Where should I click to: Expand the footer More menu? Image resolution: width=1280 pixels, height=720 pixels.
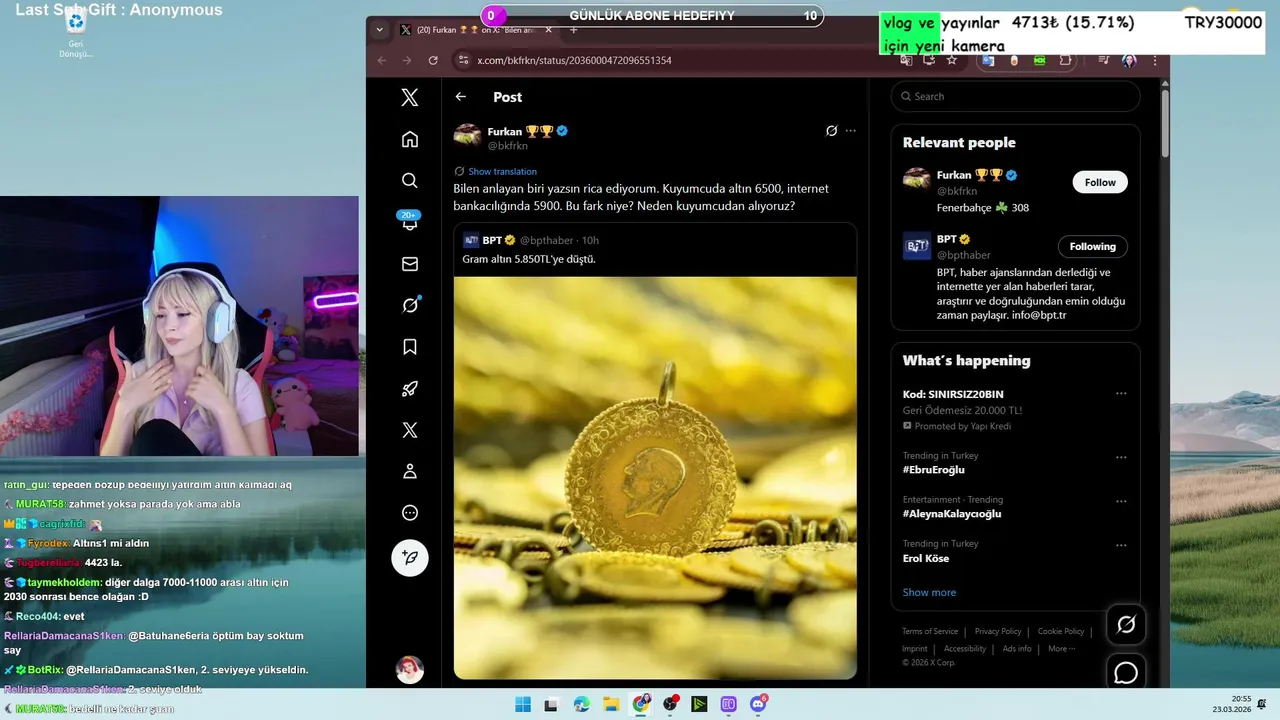pyautogui.click(x=1061, y=649)
